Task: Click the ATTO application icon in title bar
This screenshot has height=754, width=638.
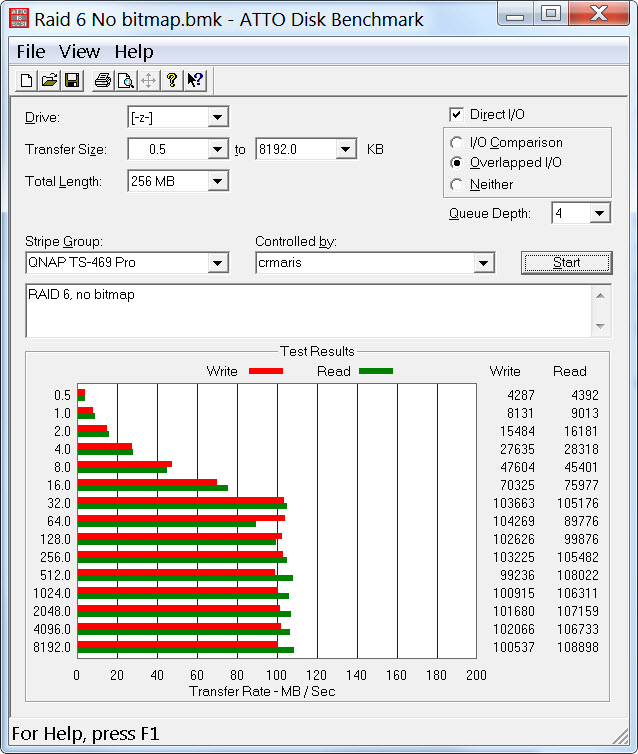Action: pos(19,18)
